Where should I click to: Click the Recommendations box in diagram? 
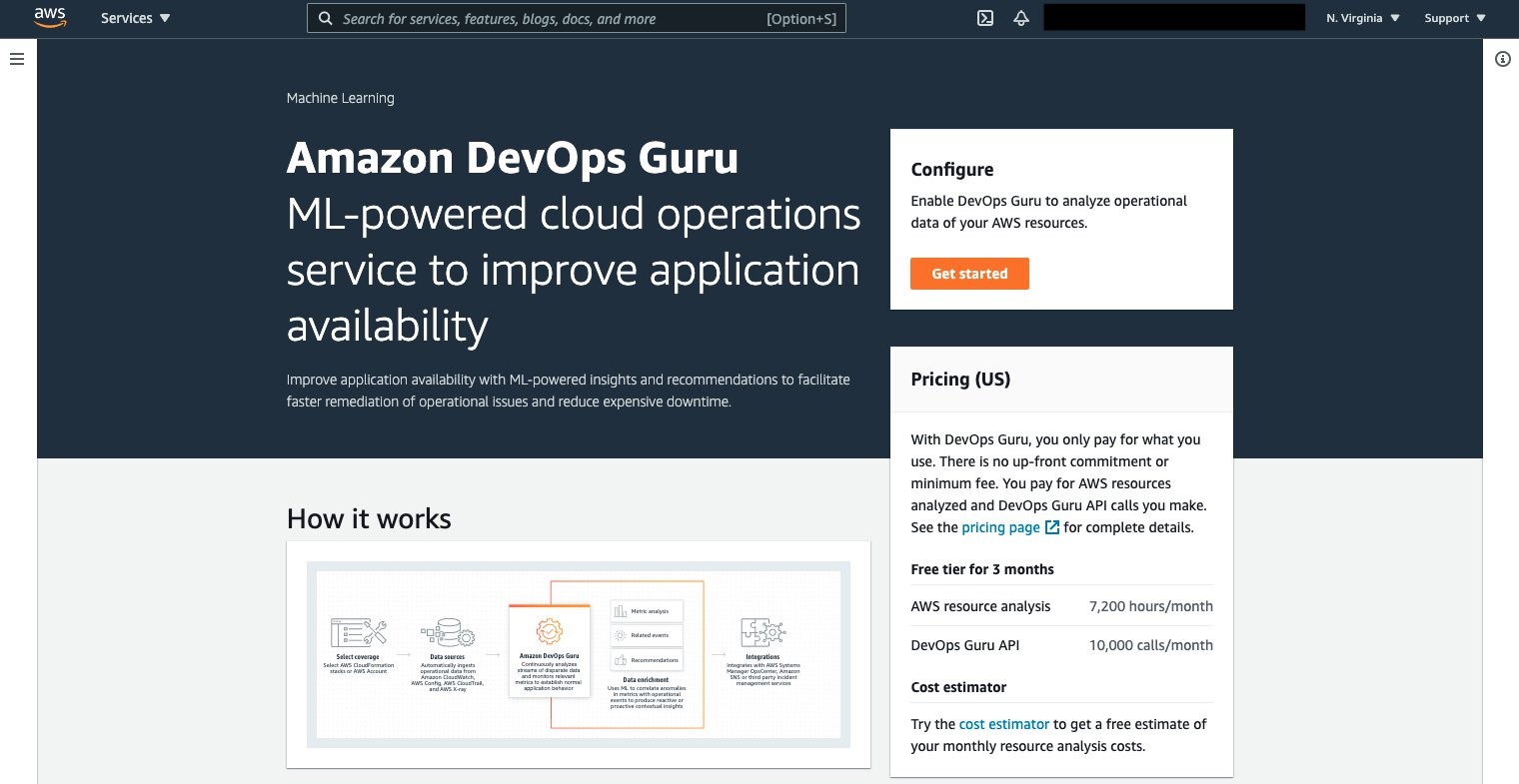(647, 660)
